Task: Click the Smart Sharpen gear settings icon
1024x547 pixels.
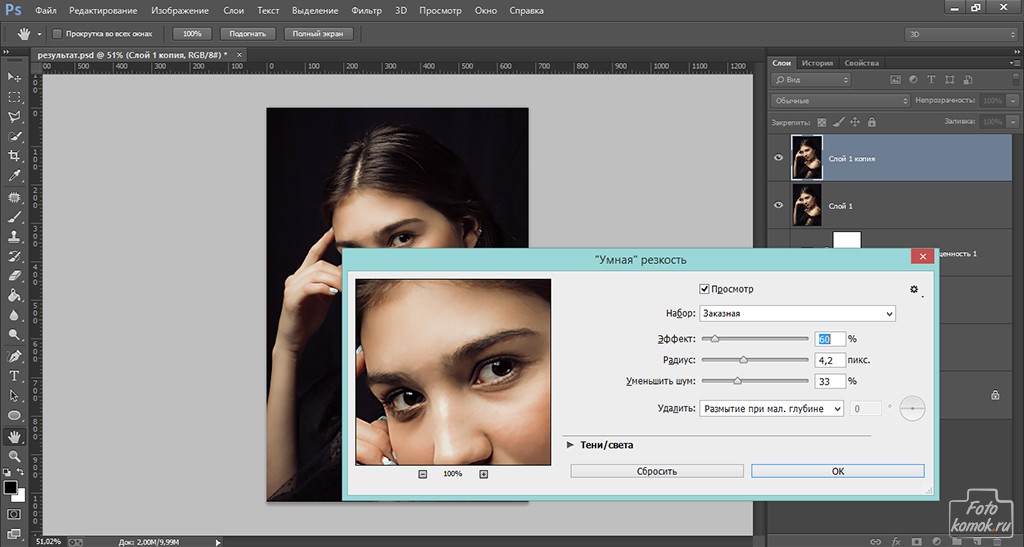Action: pyautogui.click(x=913, y=290)
